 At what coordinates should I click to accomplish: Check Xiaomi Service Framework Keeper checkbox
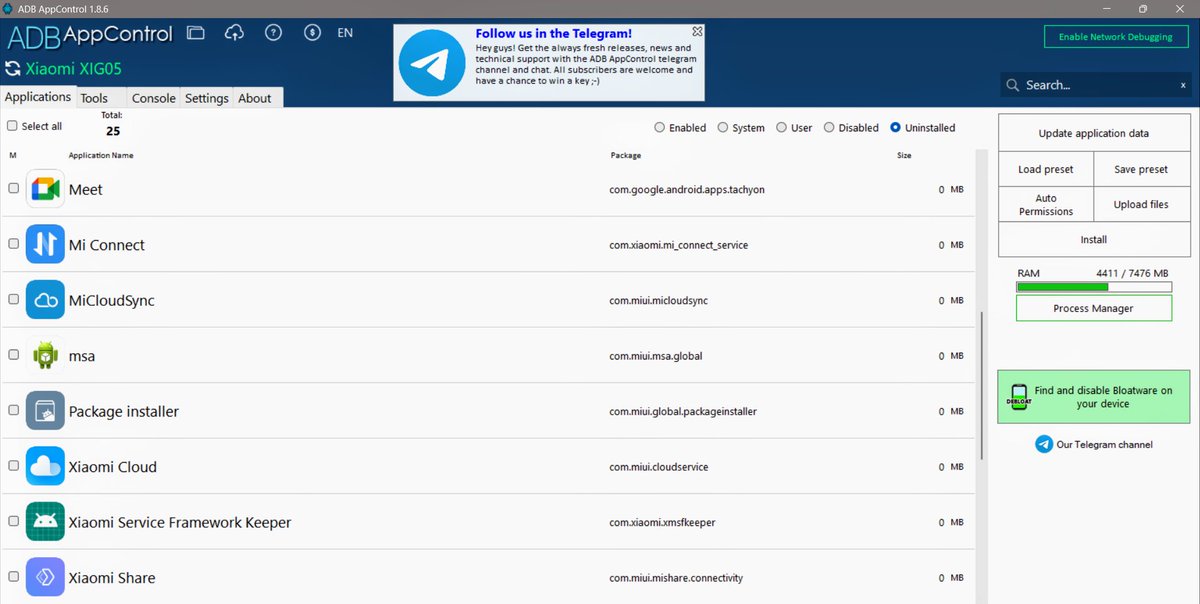[13, 521]
